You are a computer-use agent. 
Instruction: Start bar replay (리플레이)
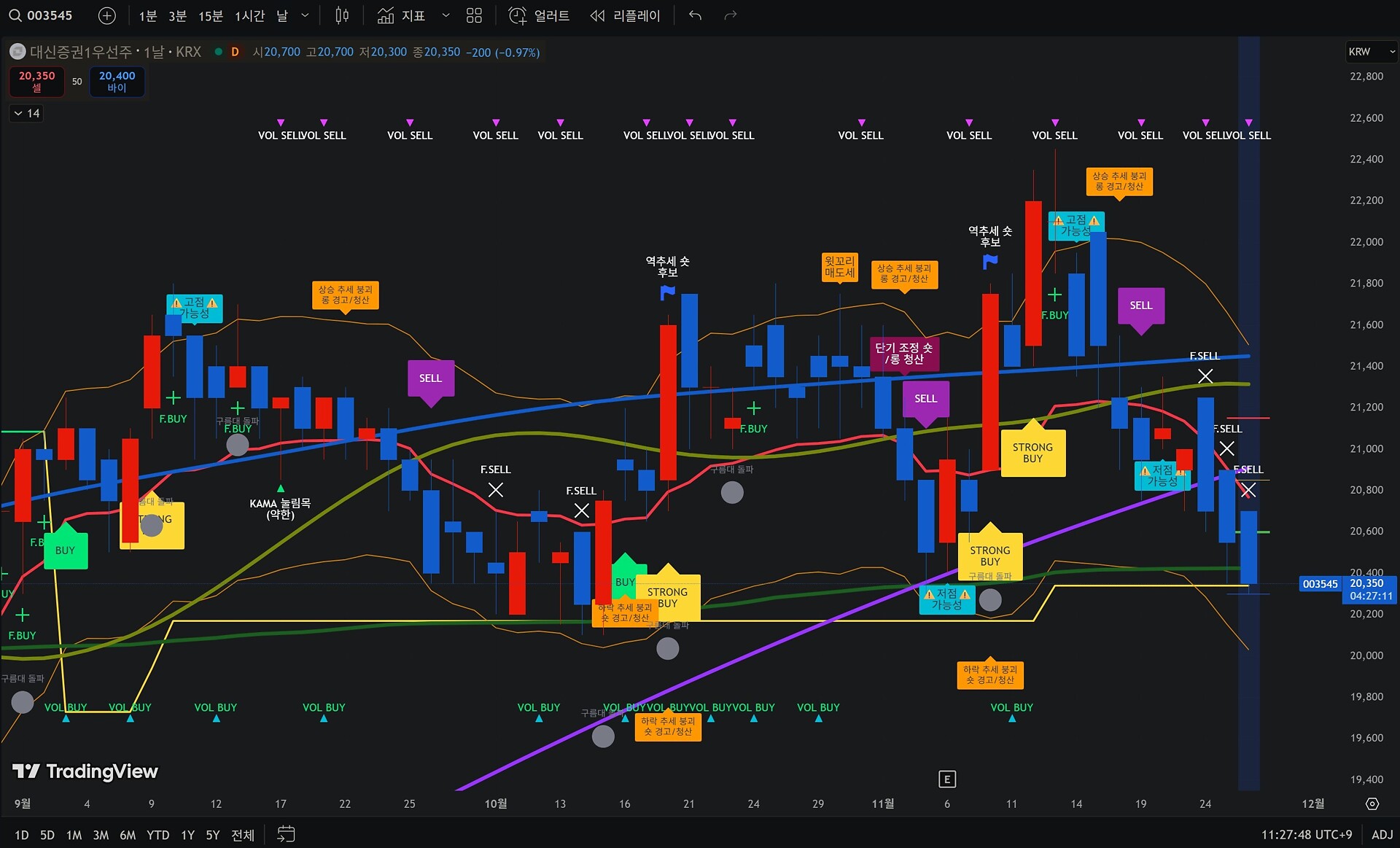tap(625, 15)
